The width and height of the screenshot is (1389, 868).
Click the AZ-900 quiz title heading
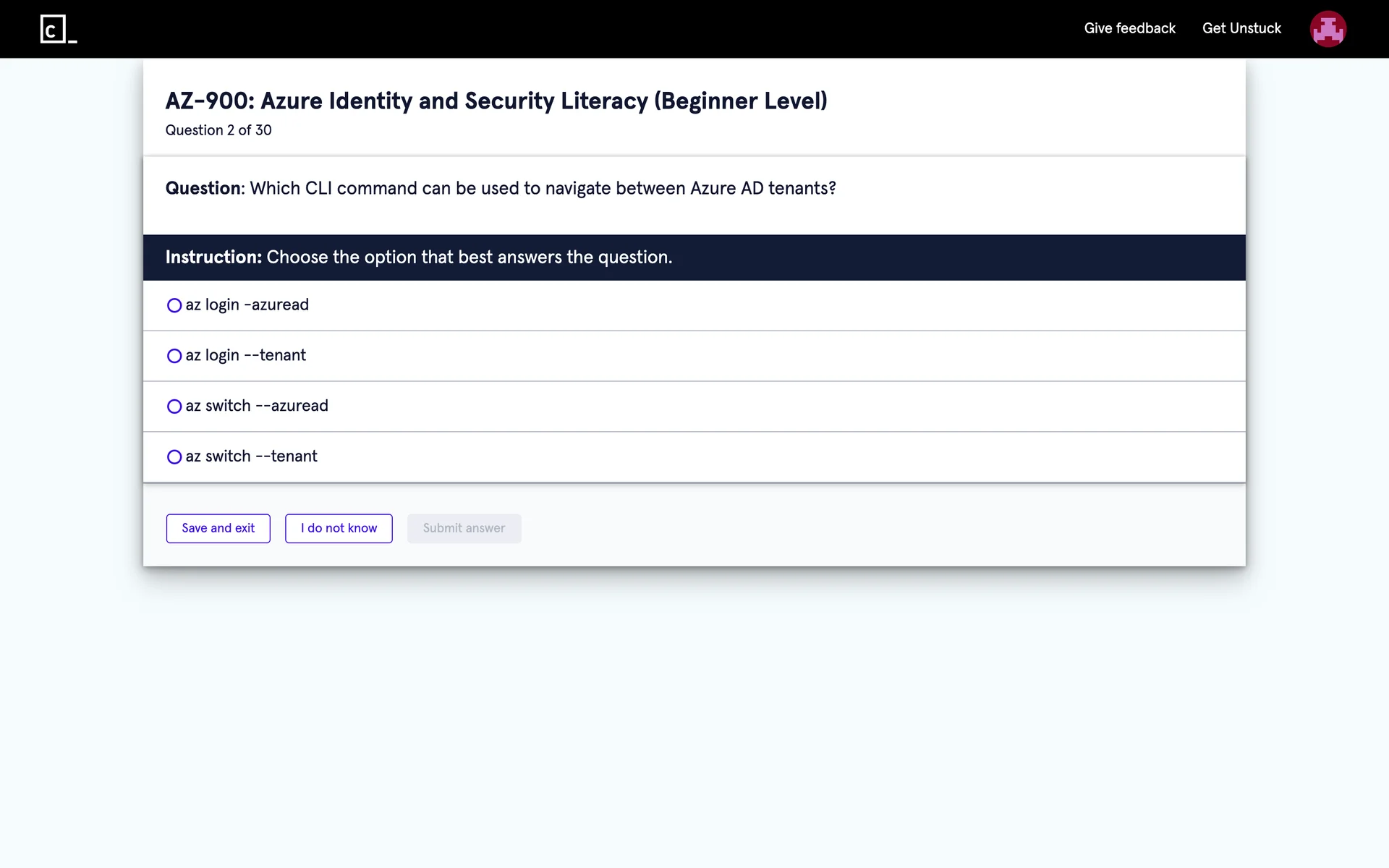pyautogui.click(x=496, y=101)
